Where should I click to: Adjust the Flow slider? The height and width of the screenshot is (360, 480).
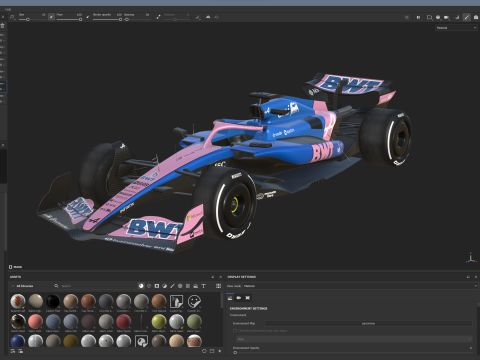tap(69, 20)
